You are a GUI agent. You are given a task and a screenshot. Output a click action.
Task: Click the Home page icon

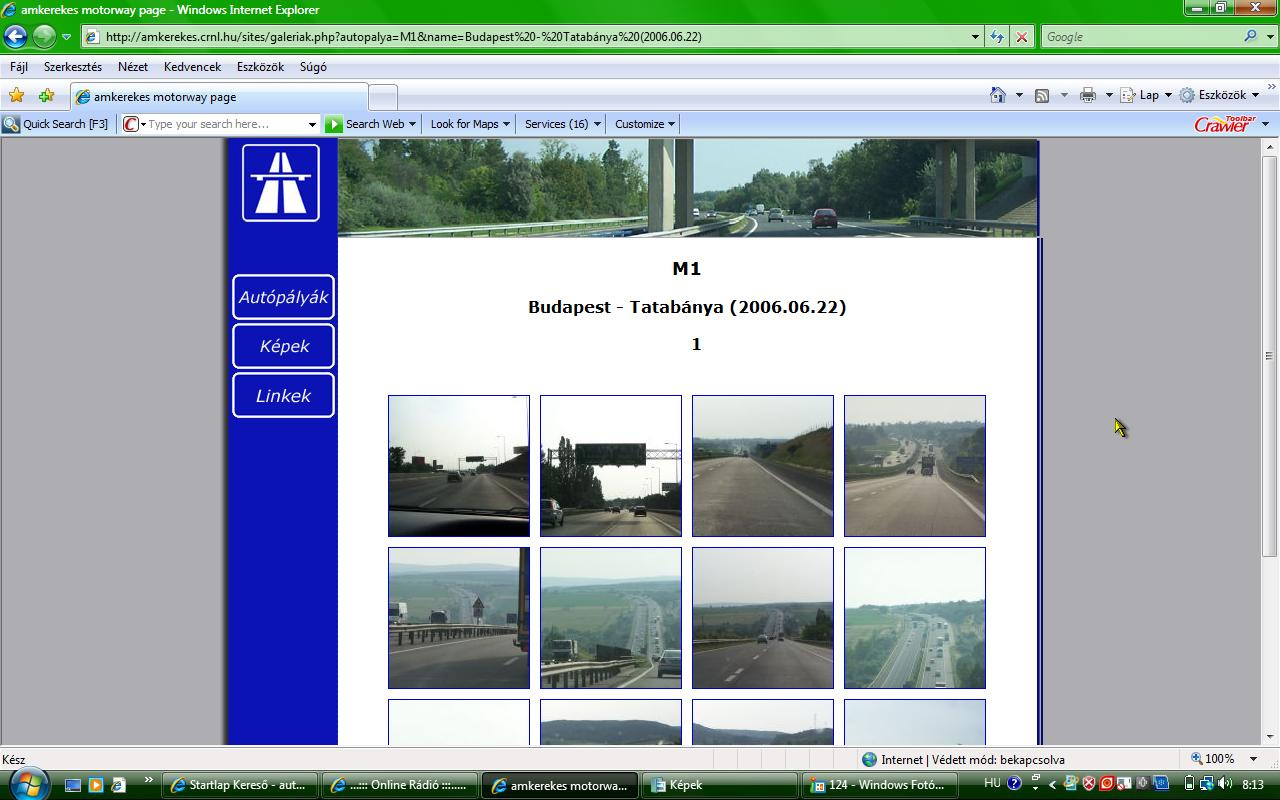coord(998,95)
